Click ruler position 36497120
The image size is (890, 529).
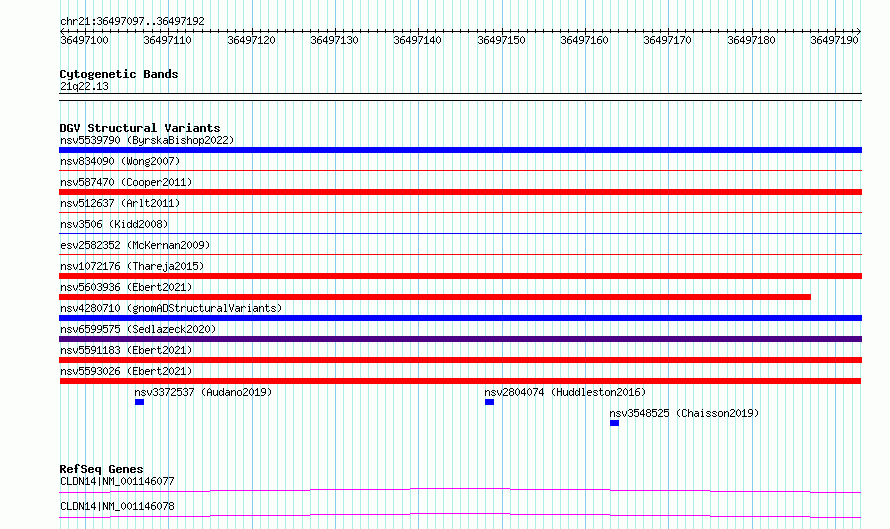pos(251,40)
